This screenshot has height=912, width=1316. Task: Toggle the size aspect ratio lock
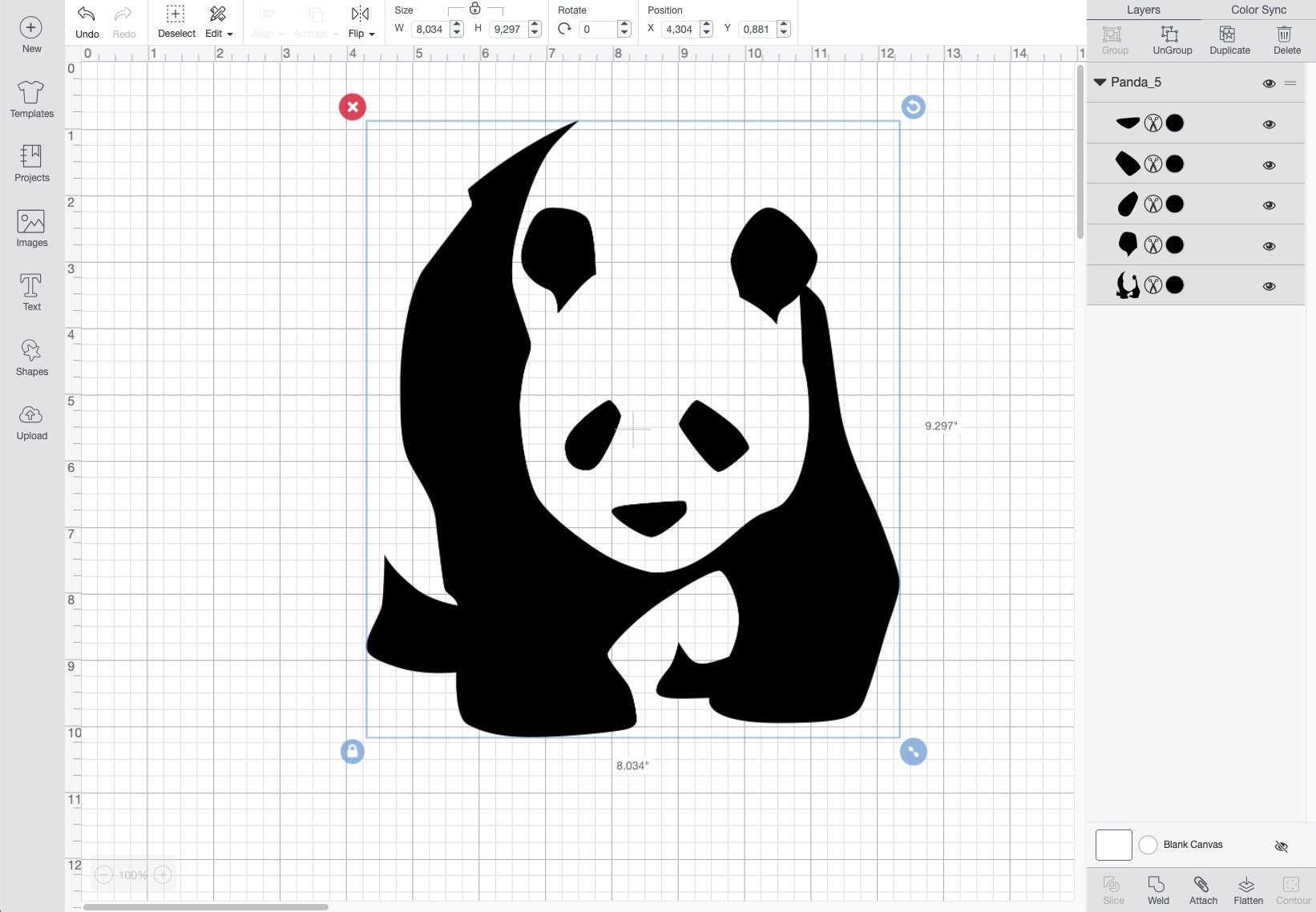[x=474, y=9]
